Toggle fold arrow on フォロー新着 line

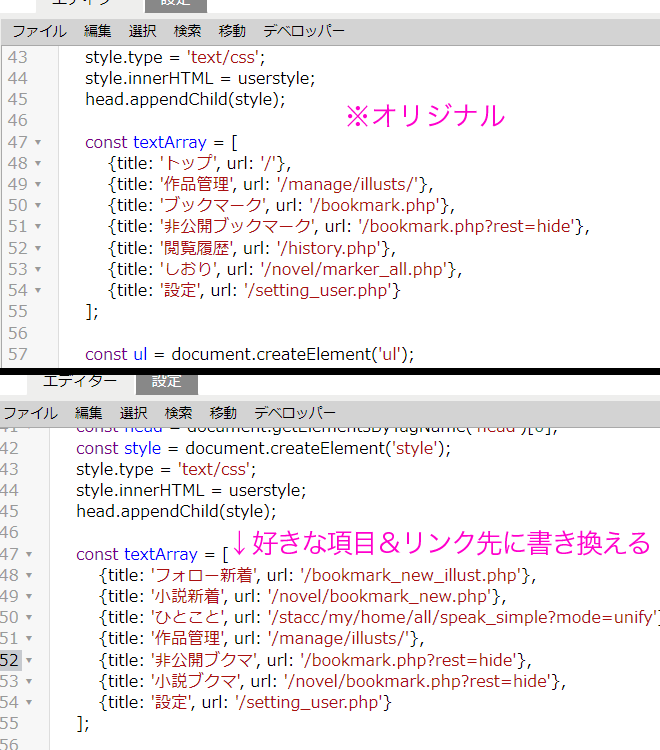[29, 575]
